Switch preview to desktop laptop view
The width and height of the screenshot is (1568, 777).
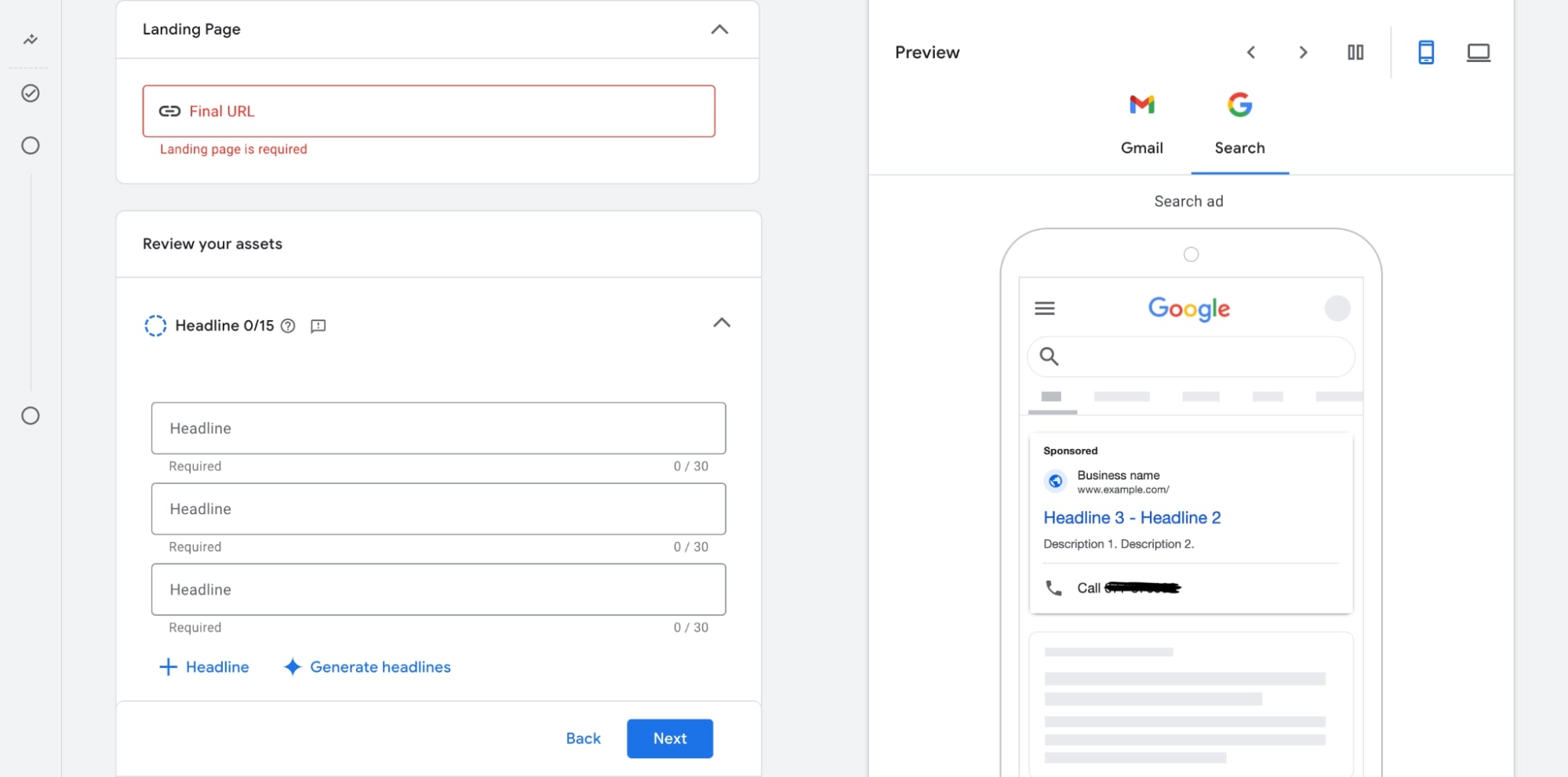pos(1479,53)
